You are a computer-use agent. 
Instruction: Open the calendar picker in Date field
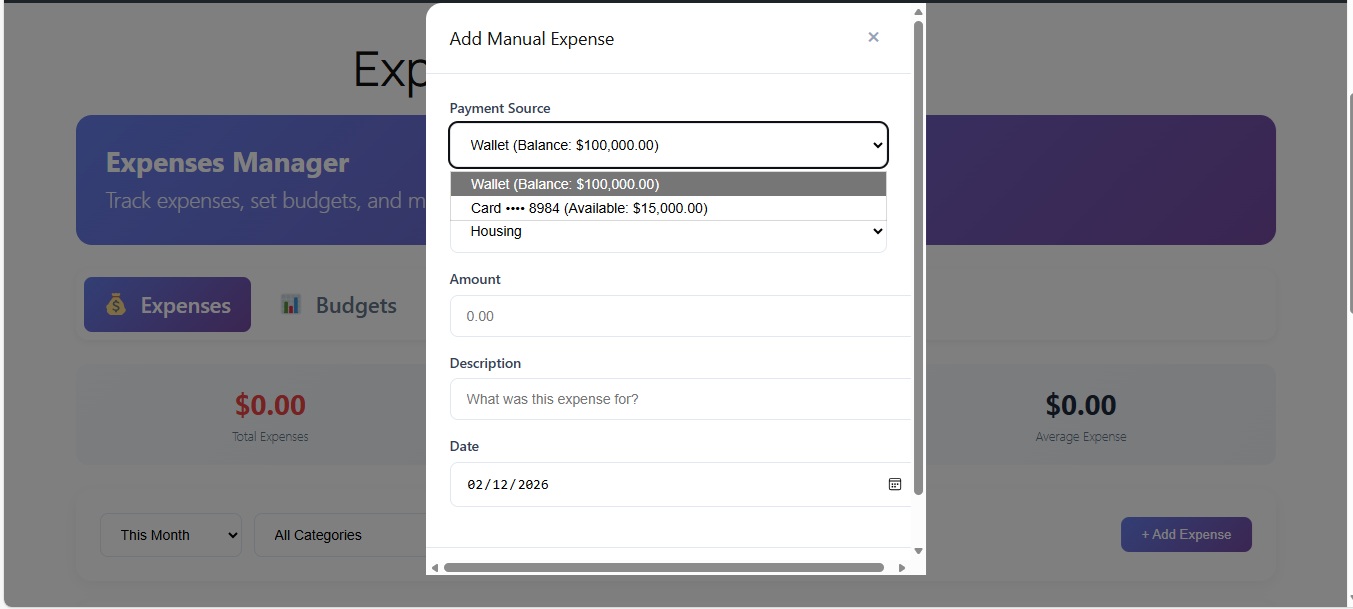click(x=895, y=484)
